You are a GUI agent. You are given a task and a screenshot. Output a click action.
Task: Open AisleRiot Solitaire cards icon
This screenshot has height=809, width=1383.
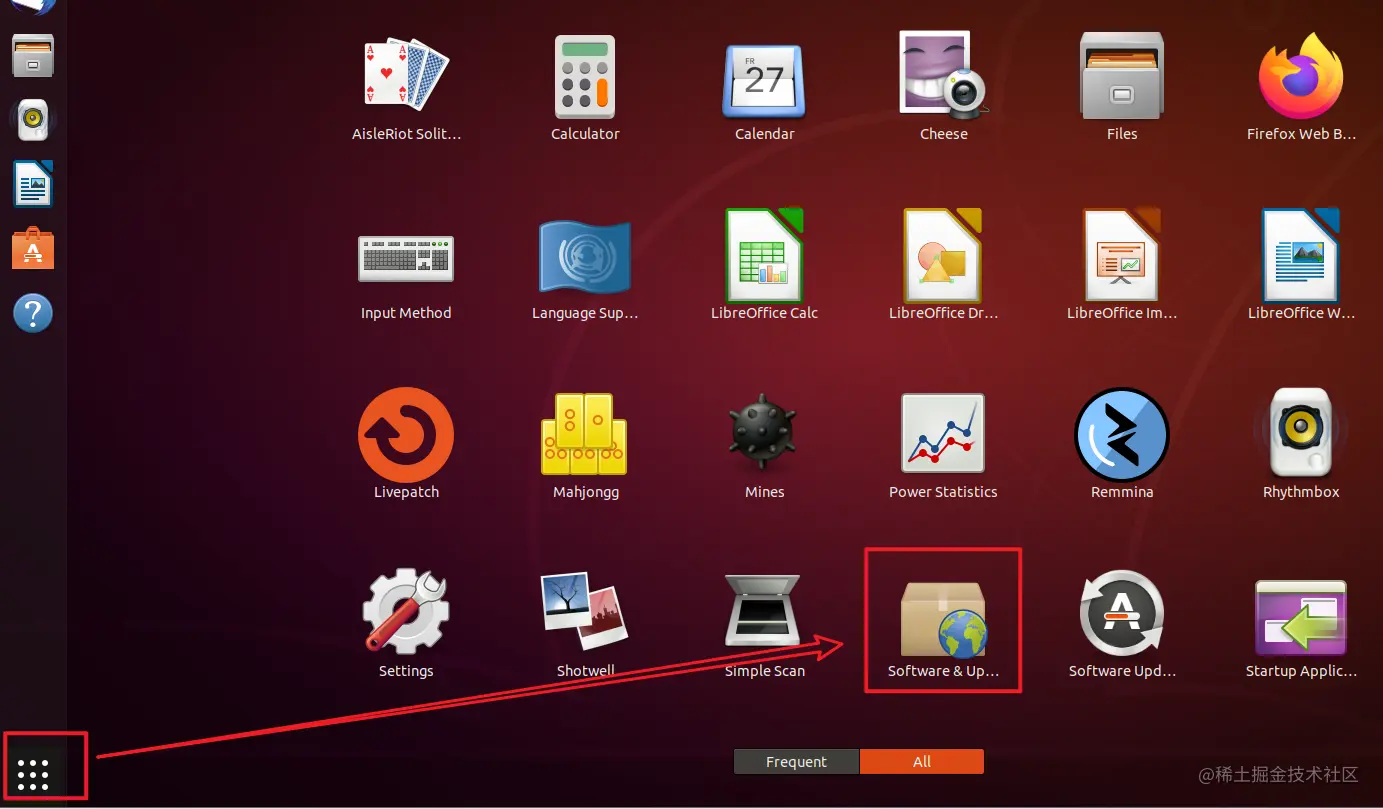pyautogui.click(x=406, y=73)
